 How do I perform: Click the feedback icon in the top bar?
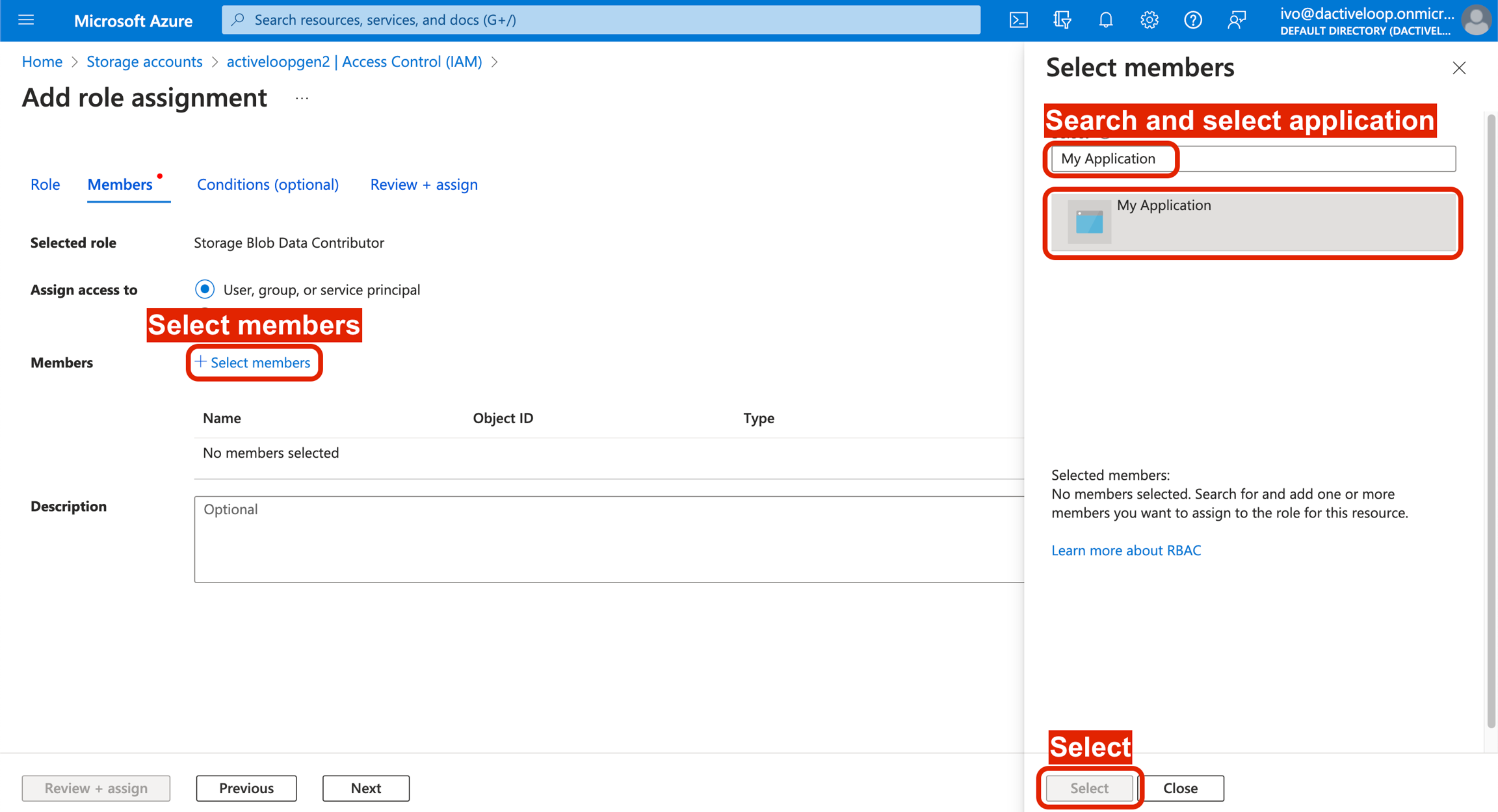point(1236,20)
